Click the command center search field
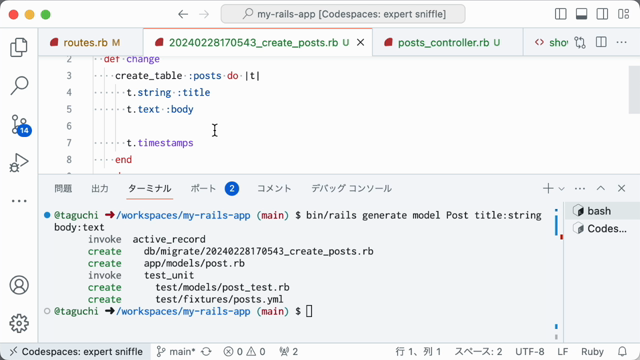 coord(343,14)
